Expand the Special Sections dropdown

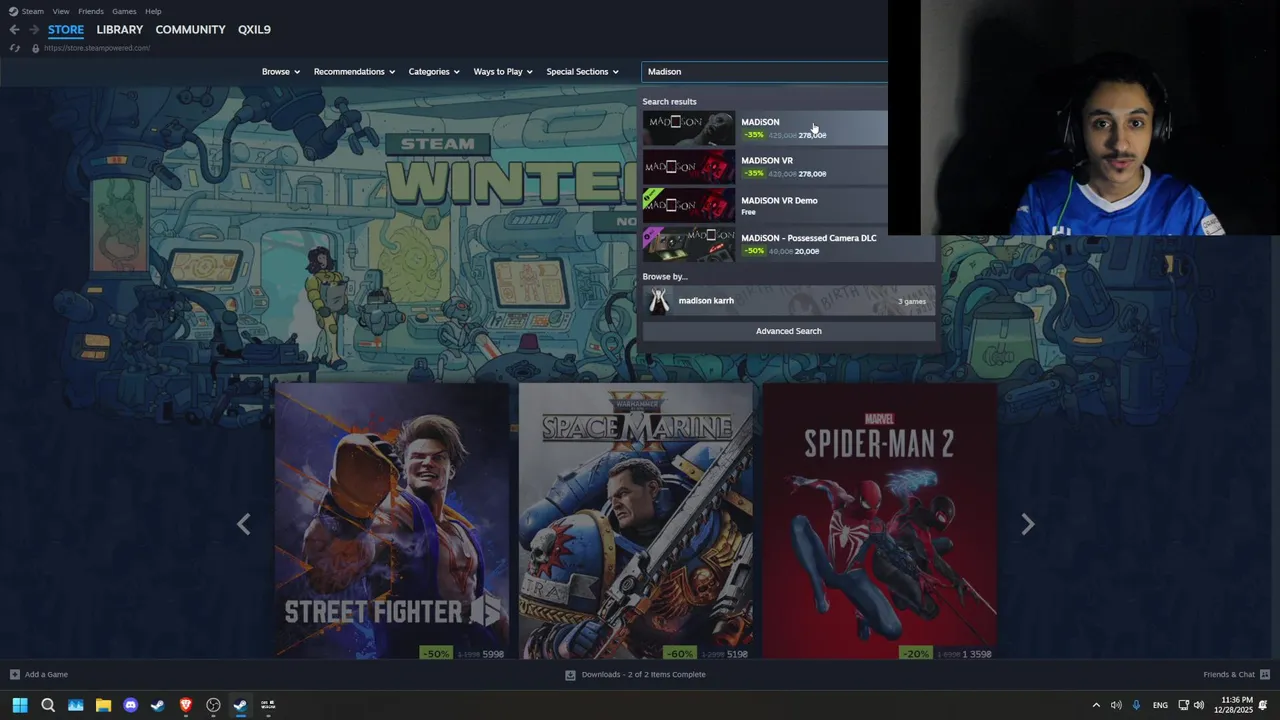[x=583, y=72]
